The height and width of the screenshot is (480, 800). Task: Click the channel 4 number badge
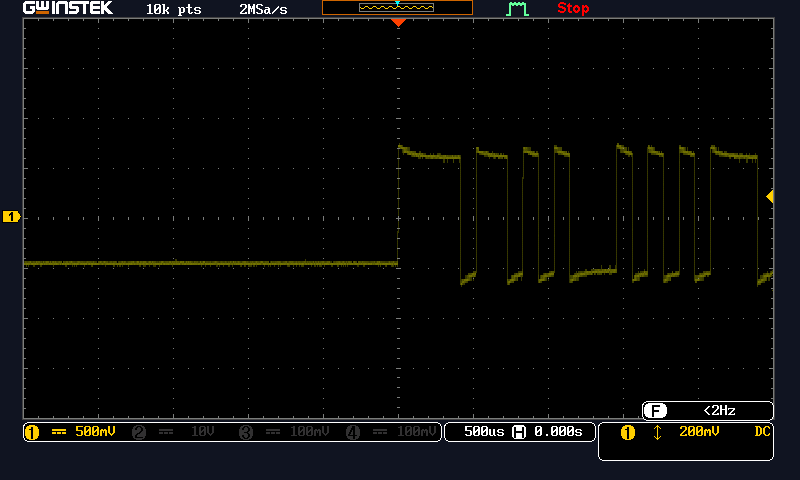point(353,433)
